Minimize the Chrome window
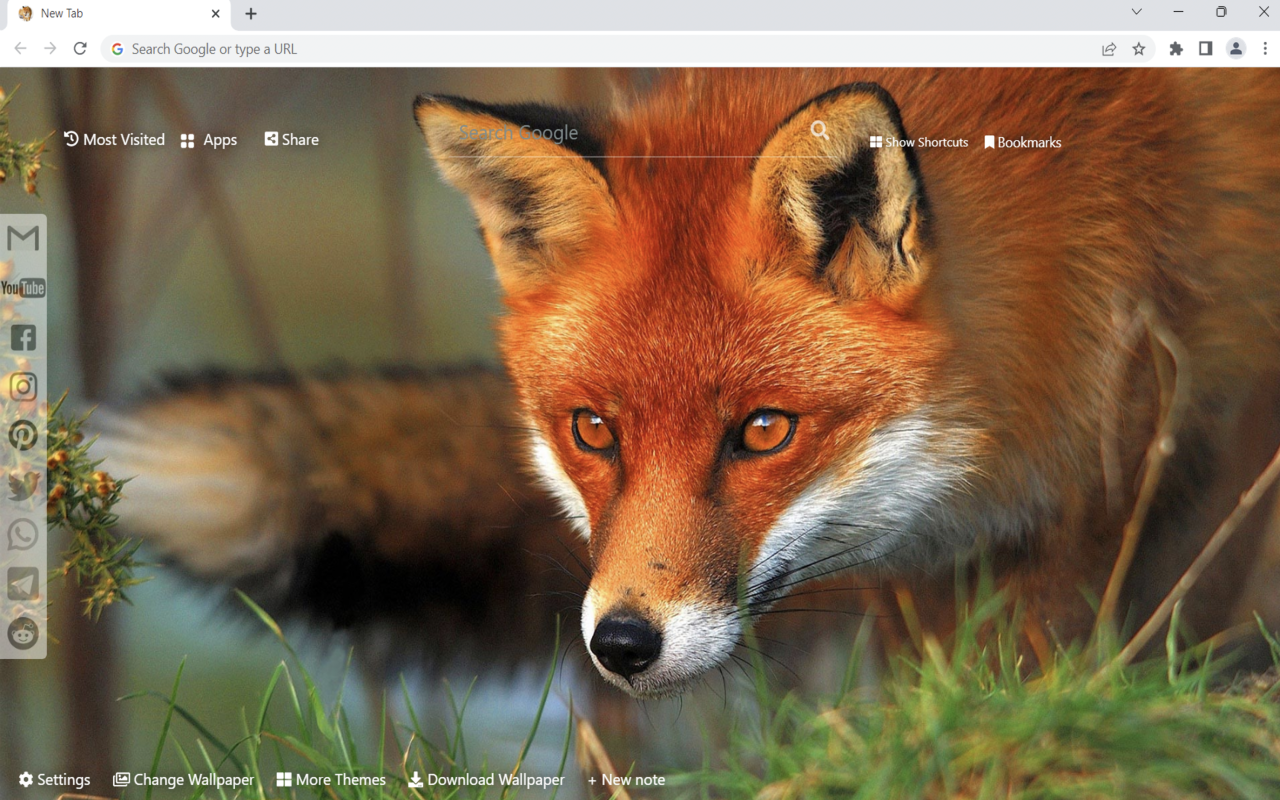Image resolution: width=1280 pixels, height=800 pixels. [1179, 12]
